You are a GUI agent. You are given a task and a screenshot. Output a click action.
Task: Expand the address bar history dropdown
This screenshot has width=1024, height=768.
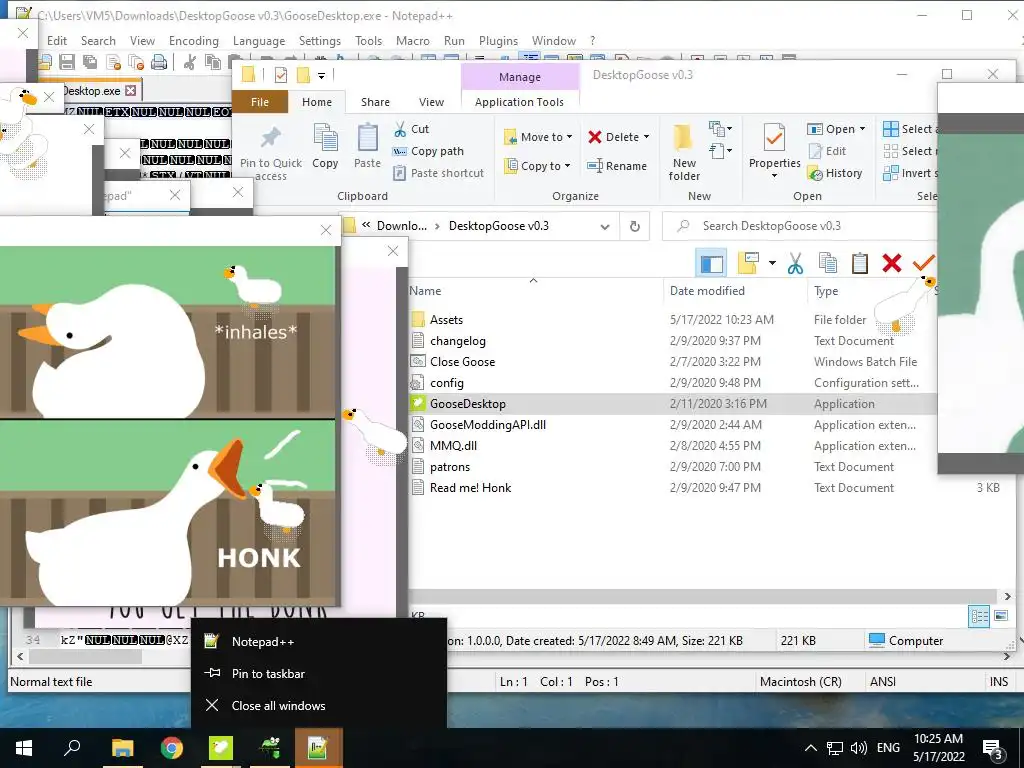[x=605, y=227]
